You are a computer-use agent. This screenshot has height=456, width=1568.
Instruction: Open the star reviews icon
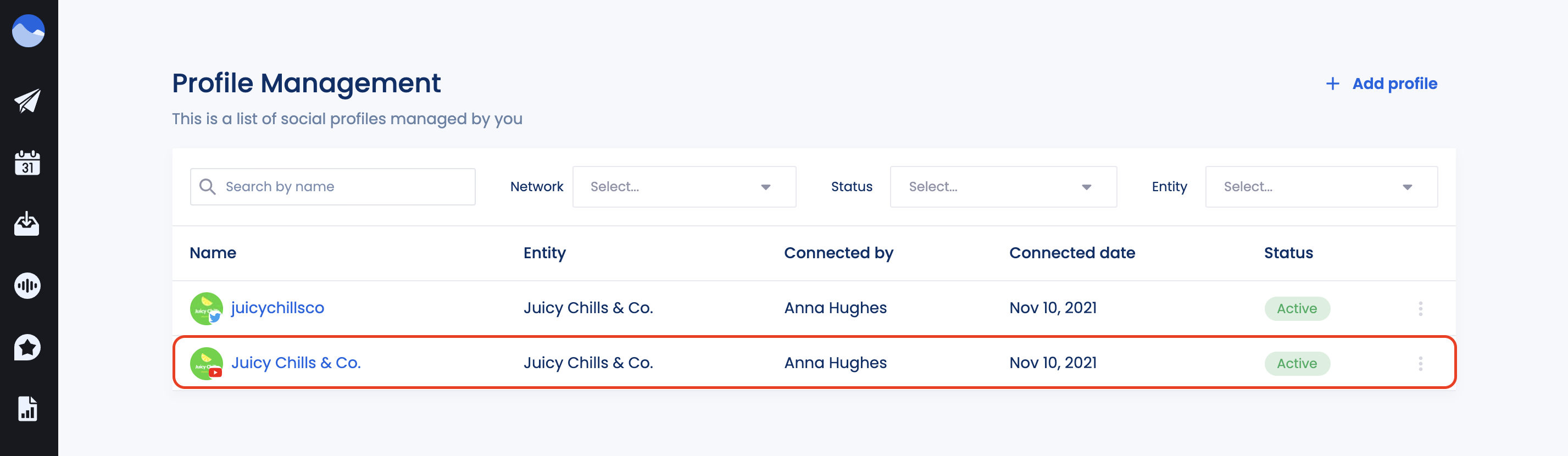pyautogui.click(x=27, y=348)
